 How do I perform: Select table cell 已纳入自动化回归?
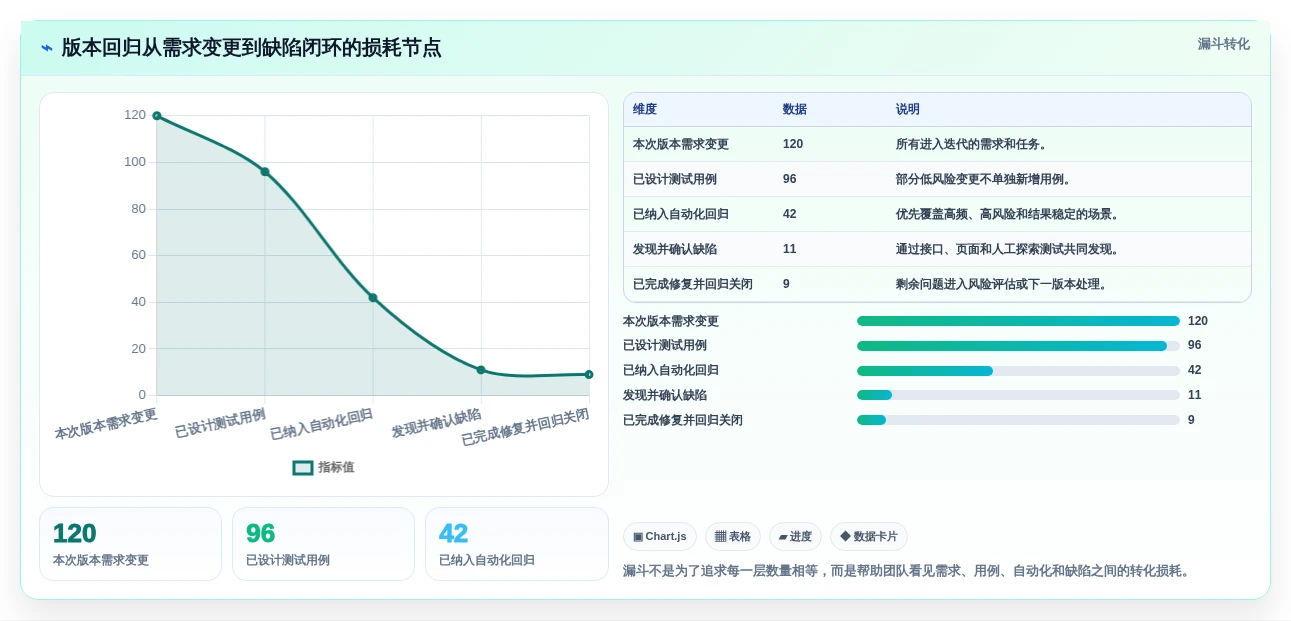point(681,214)
